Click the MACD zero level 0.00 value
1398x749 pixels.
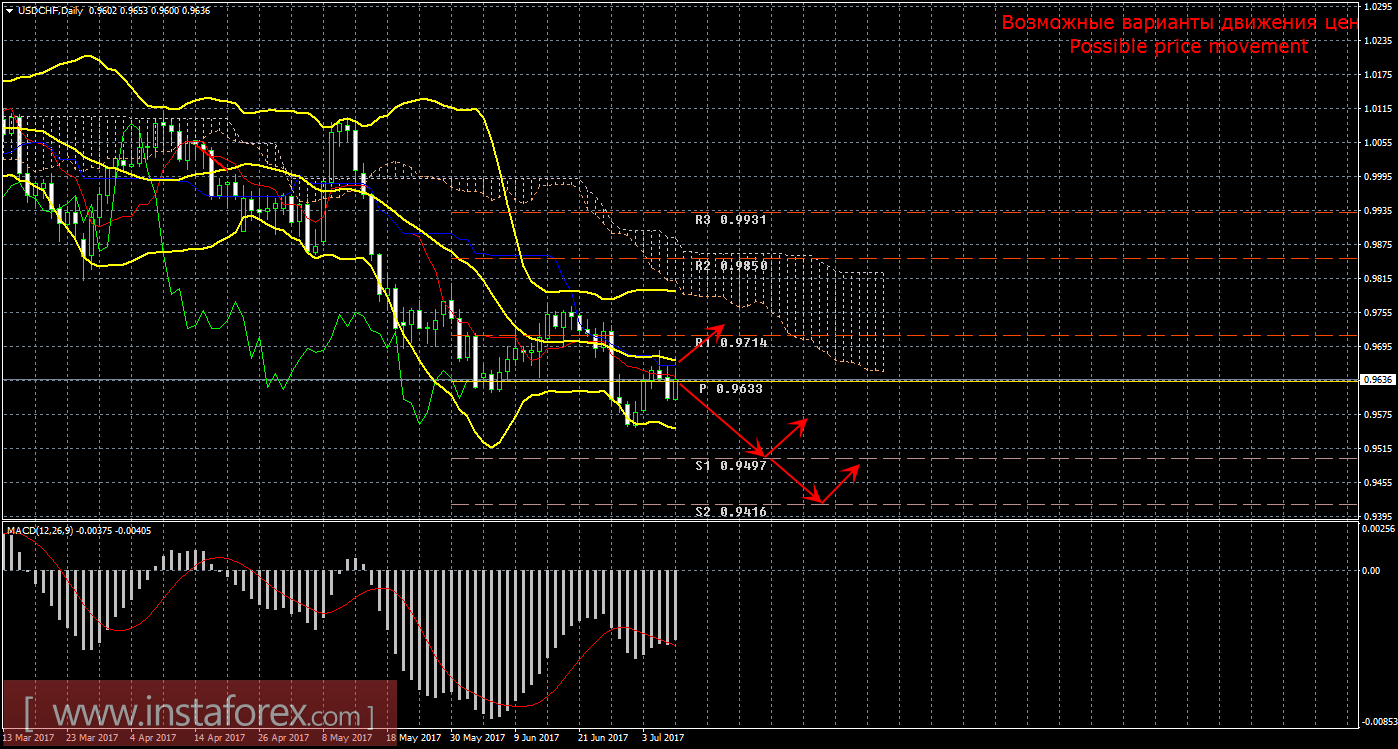[x=1370, y=570]
